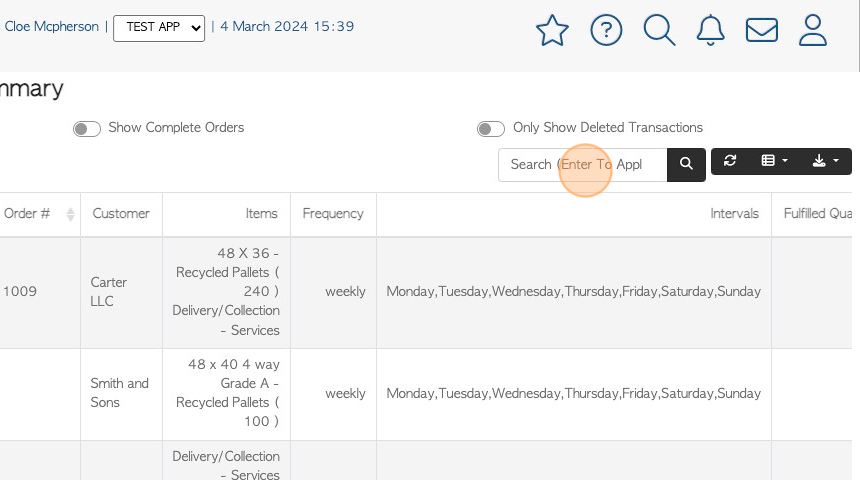Open the messages envelope icon

point(762,30)
